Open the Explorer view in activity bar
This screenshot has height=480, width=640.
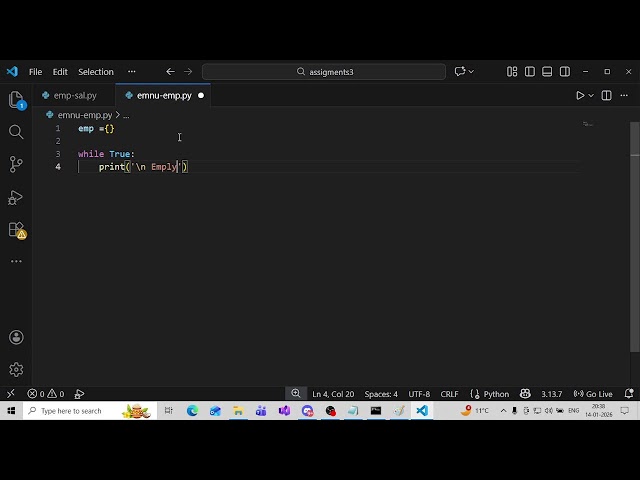point(16,100)
